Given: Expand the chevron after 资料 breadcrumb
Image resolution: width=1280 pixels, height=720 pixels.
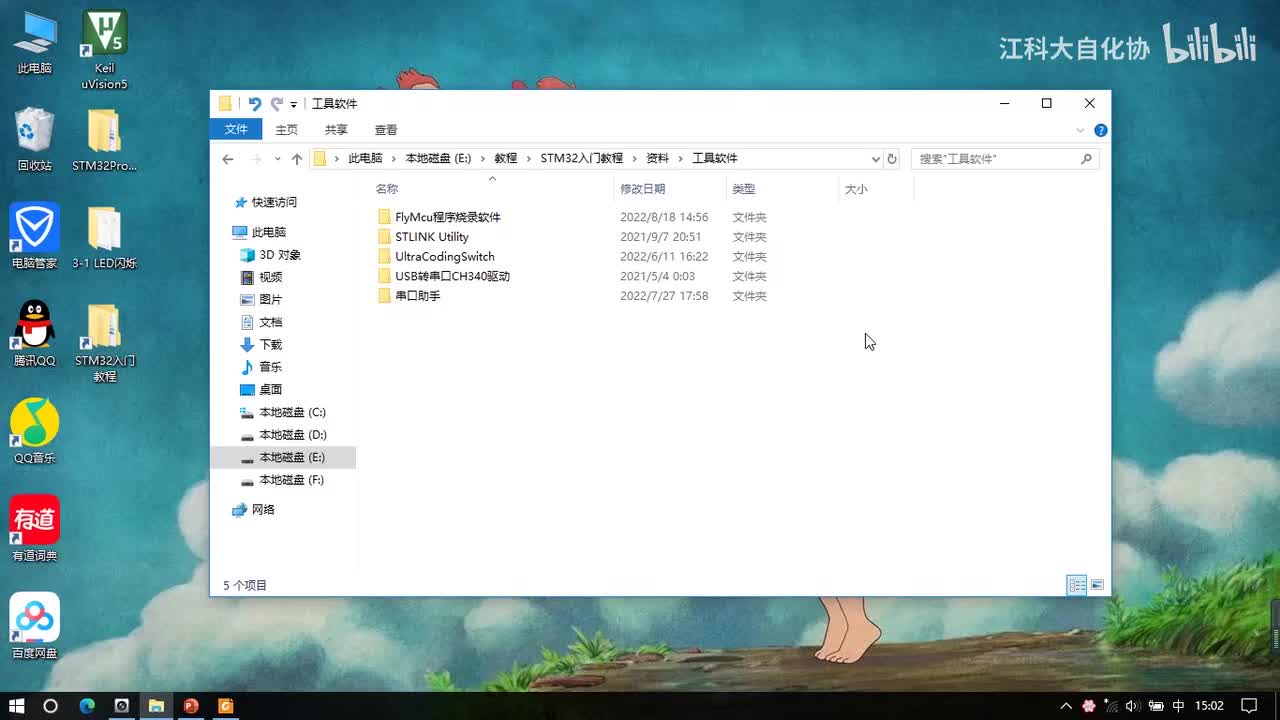Looking at the screenshot, I should tap(681, 159).
